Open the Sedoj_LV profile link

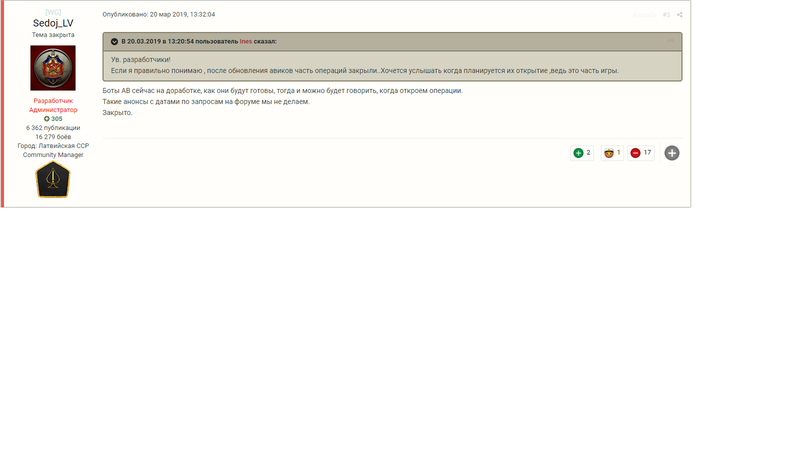53,23
